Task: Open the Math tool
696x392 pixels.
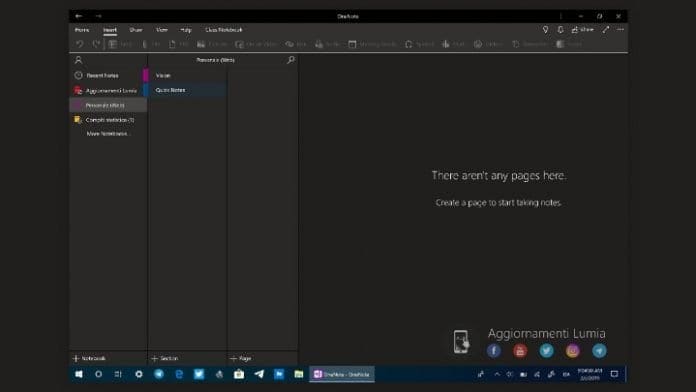Action: pos(453,44)
